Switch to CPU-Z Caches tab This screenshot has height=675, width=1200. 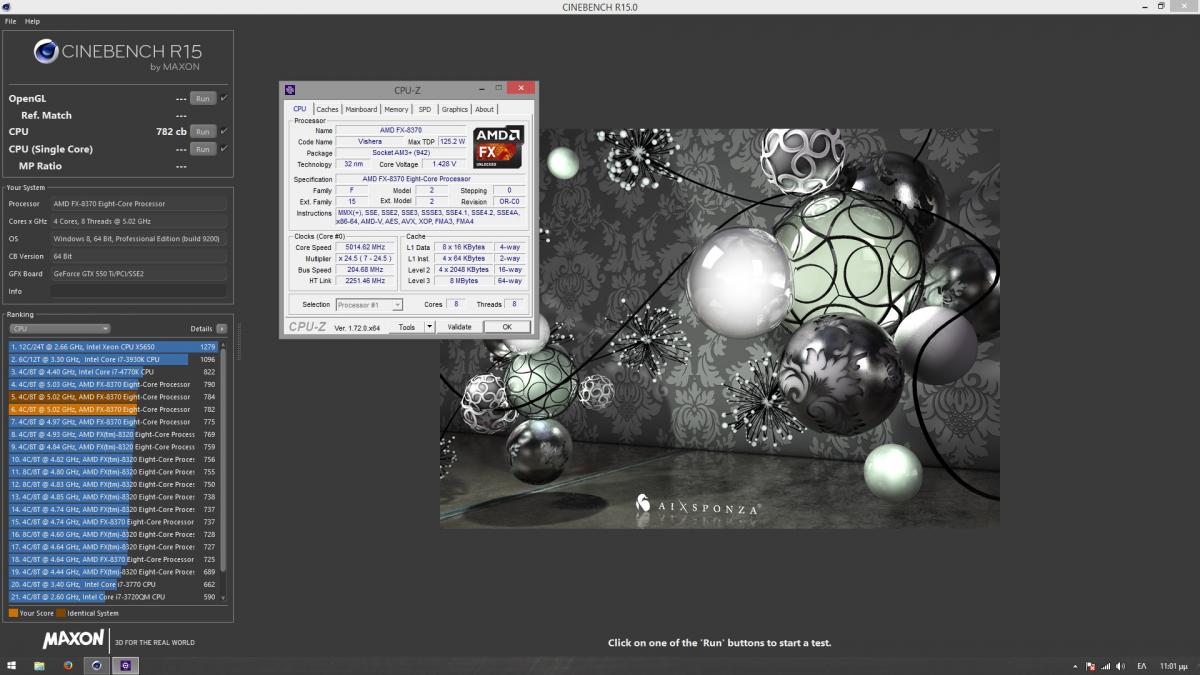[x=327, y=109]
